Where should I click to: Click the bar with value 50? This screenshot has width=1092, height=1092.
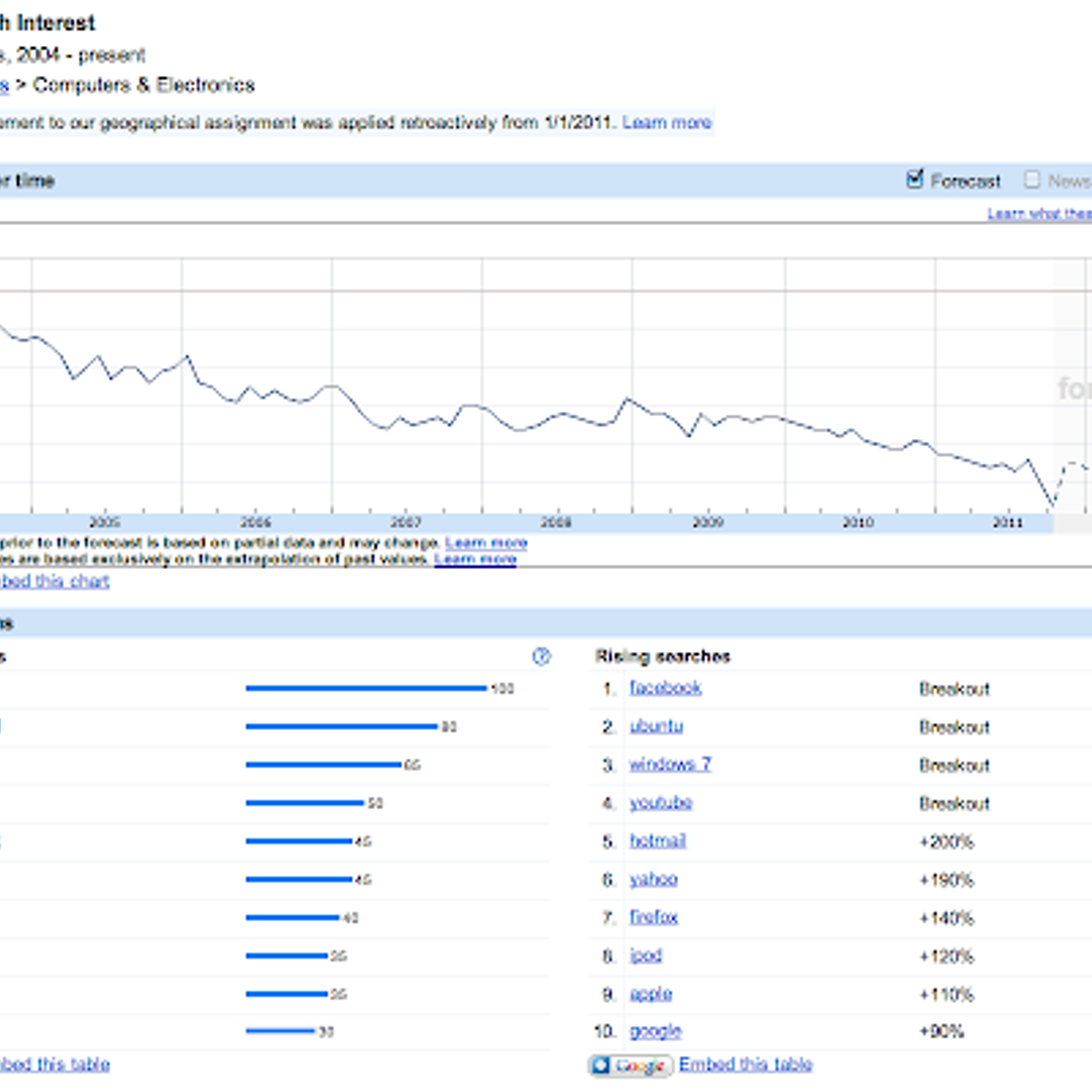click(305, 803)
